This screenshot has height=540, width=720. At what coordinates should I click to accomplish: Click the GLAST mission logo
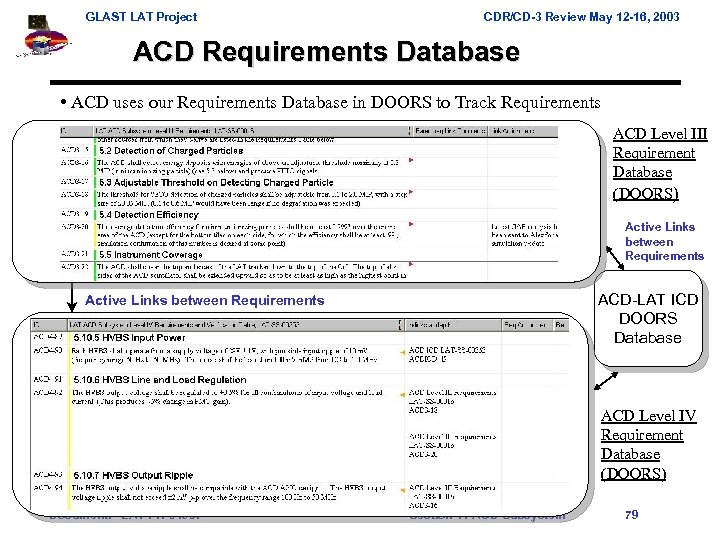[x=43, y=36]
